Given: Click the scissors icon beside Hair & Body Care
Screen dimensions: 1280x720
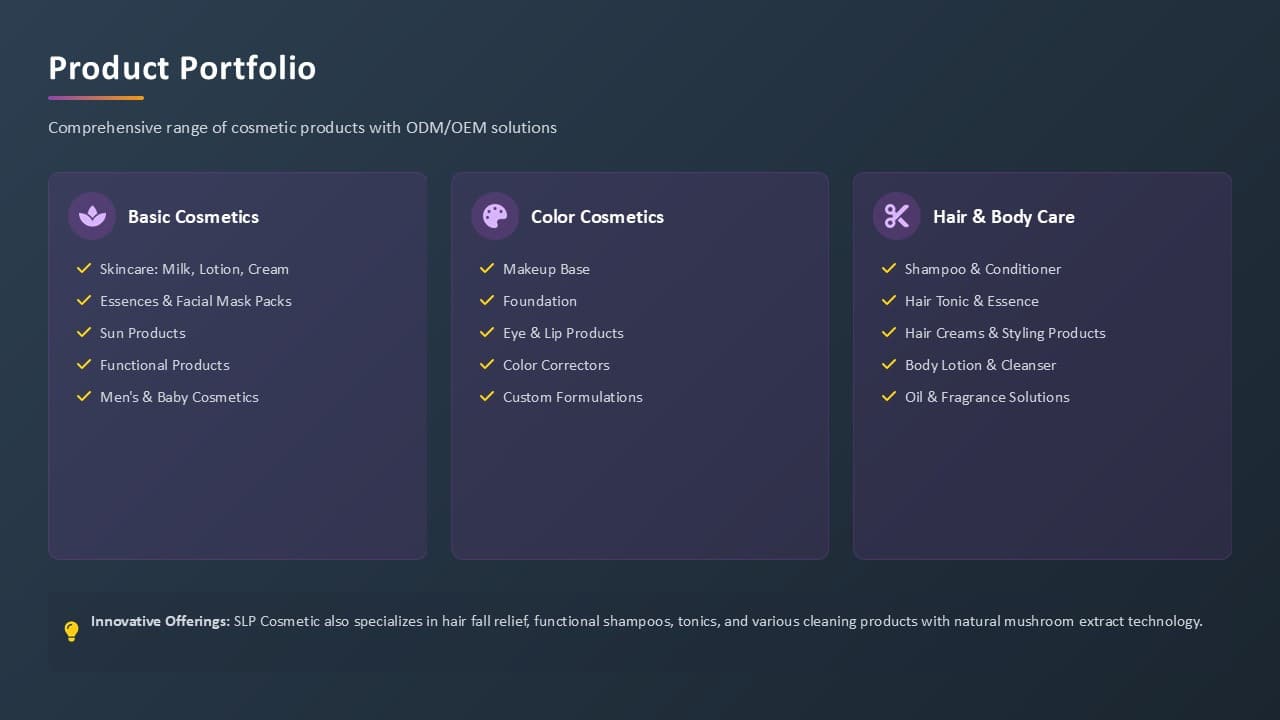Looking at the screenshot, I should pyautogui.click(x=897, y=216).
